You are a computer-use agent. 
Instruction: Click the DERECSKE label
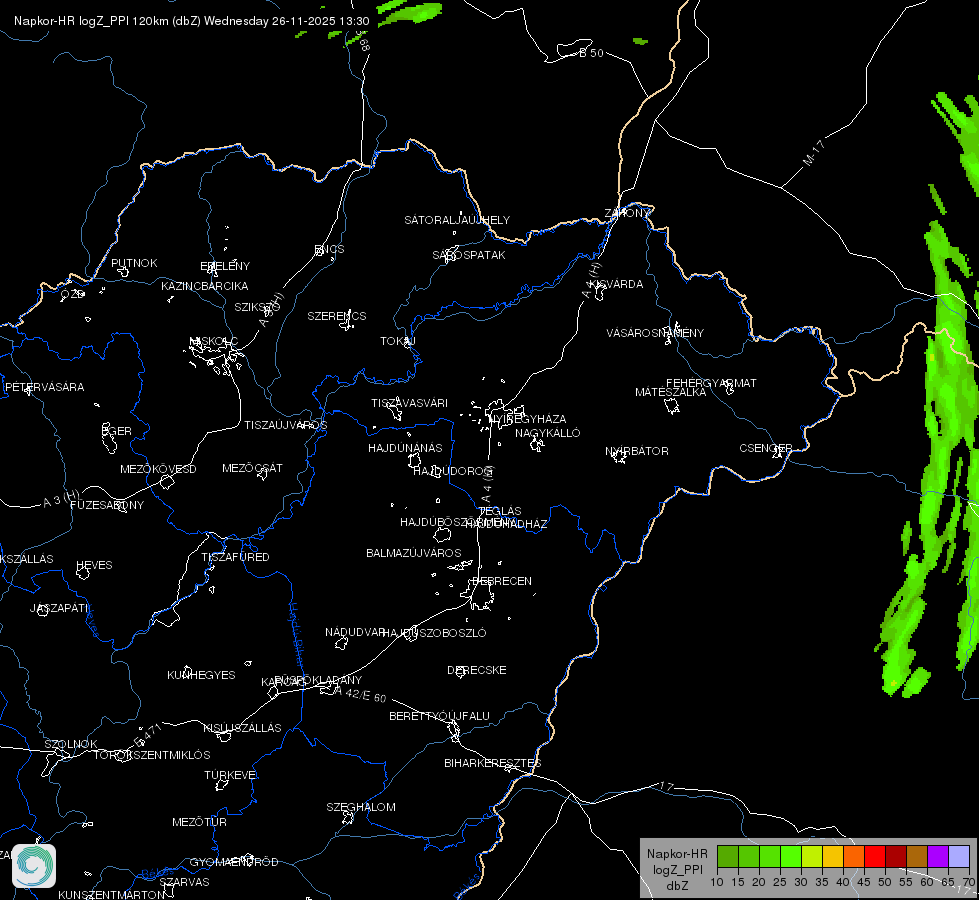477,670
